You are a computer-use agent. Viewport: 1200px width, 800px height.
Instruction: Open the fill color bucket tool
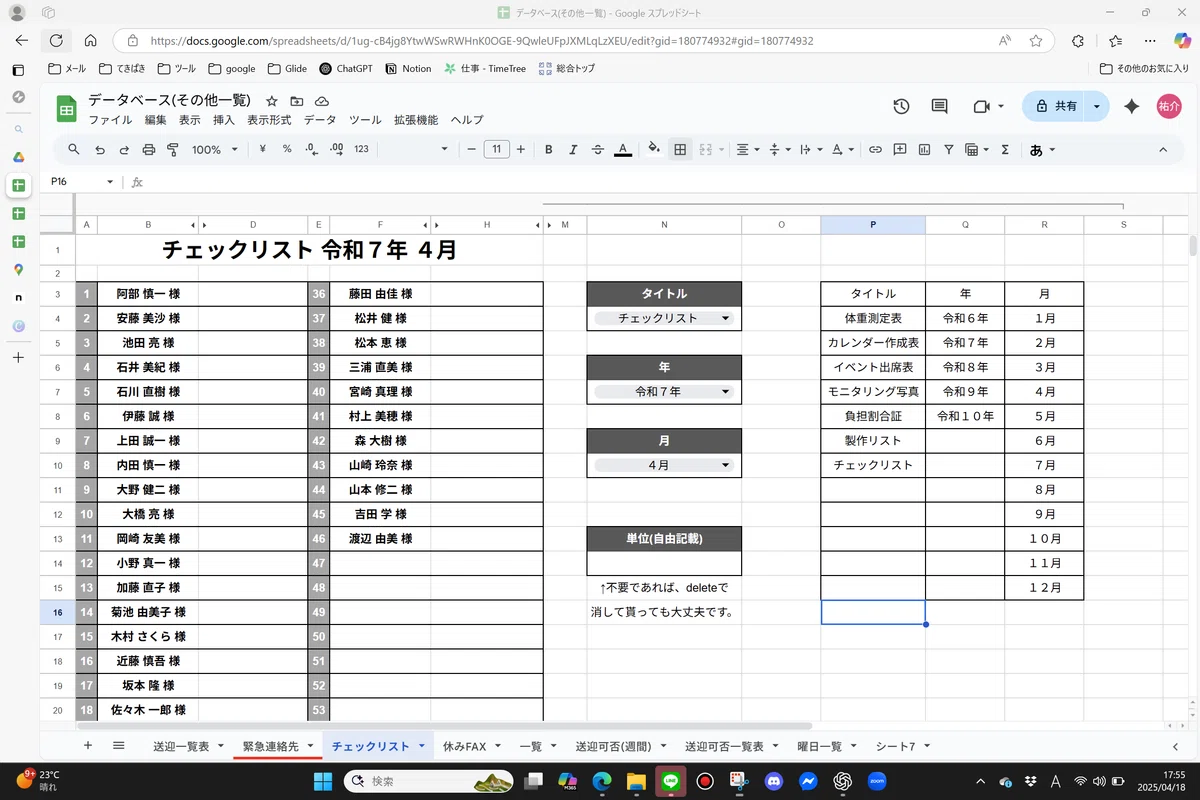[x=654, y=150]
